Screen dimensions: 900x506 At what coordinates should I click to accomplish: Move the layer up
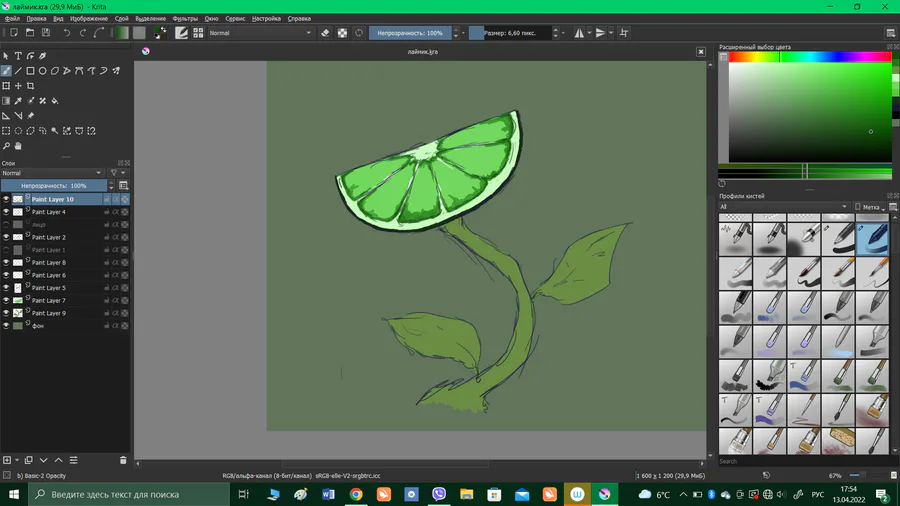click(59, 460)
